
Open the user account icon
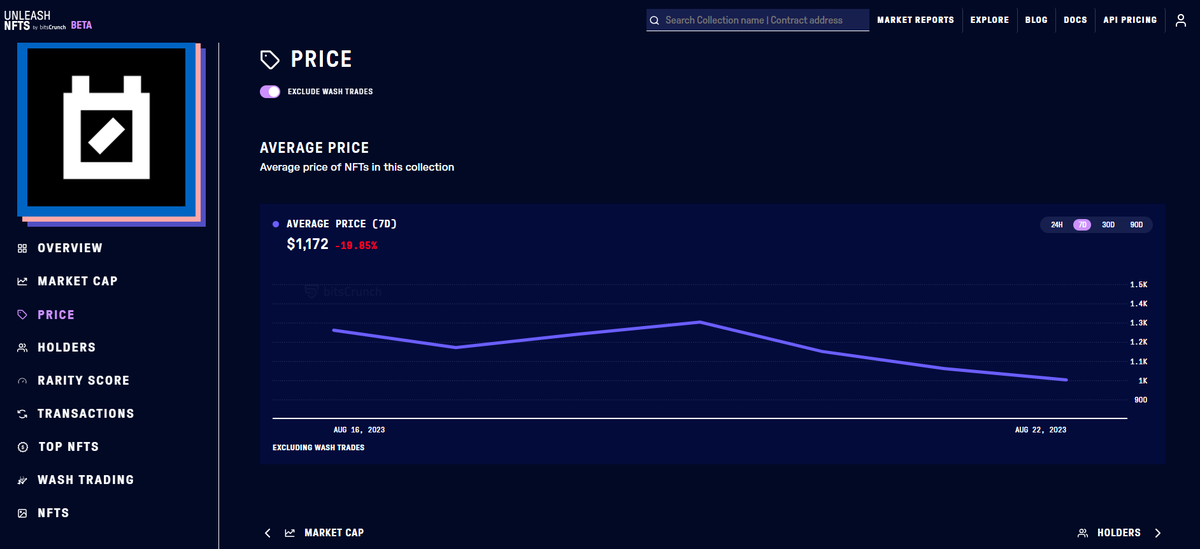pyautogui.click(x=1181, y=20)
